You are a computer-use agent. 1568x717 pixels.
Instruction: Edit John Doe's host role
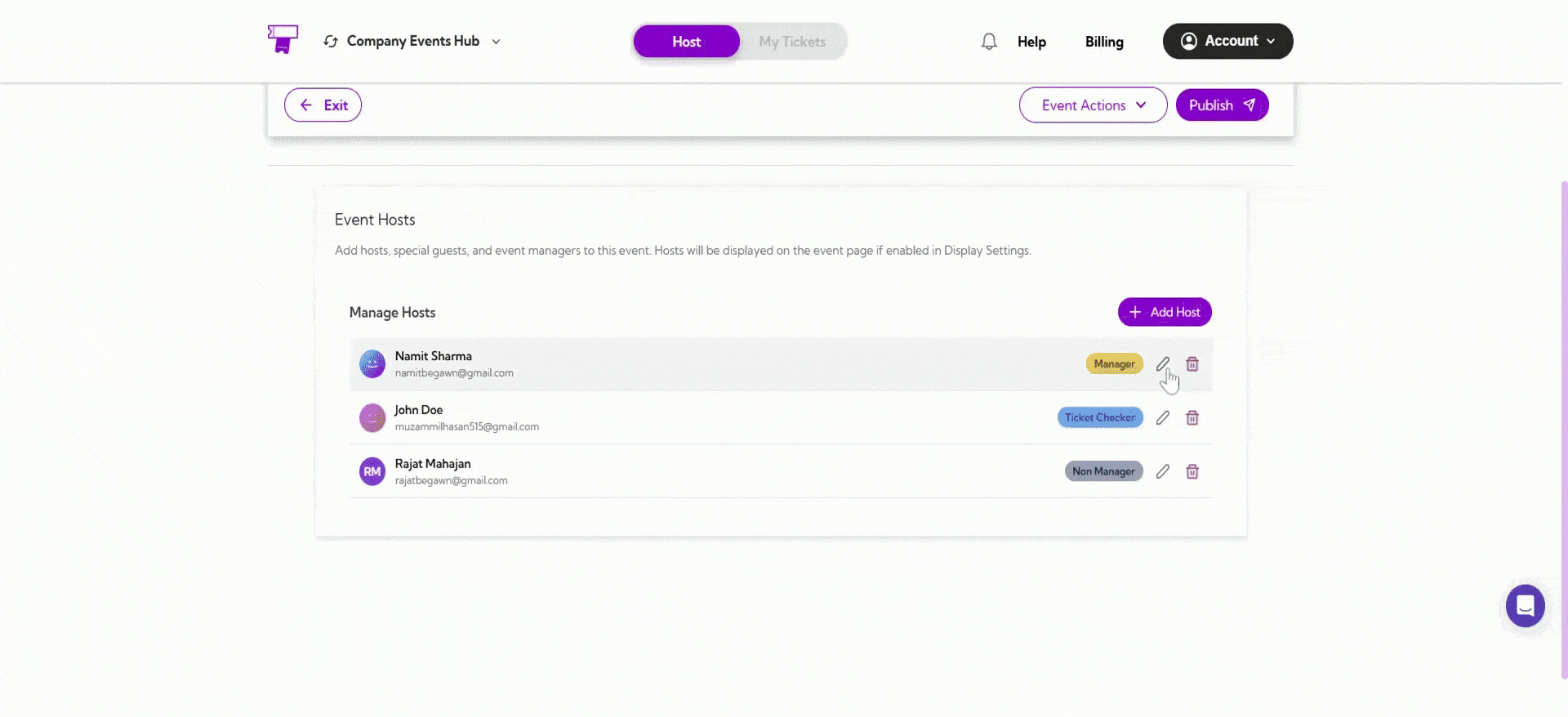click(x=1163, y=418)
